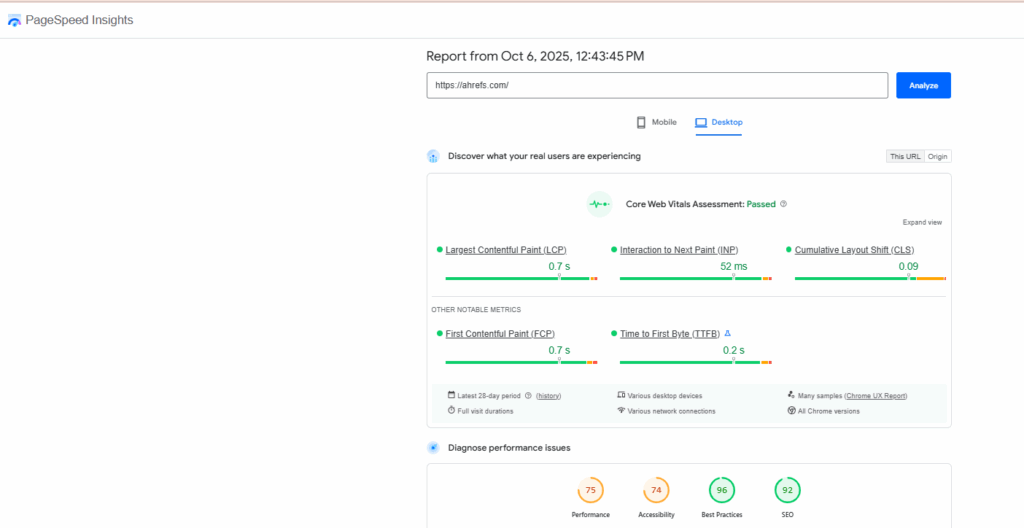Viewport: 1024px width, 528px height.
Task: Select the This URL toggle option
Action: click(904, 157)
